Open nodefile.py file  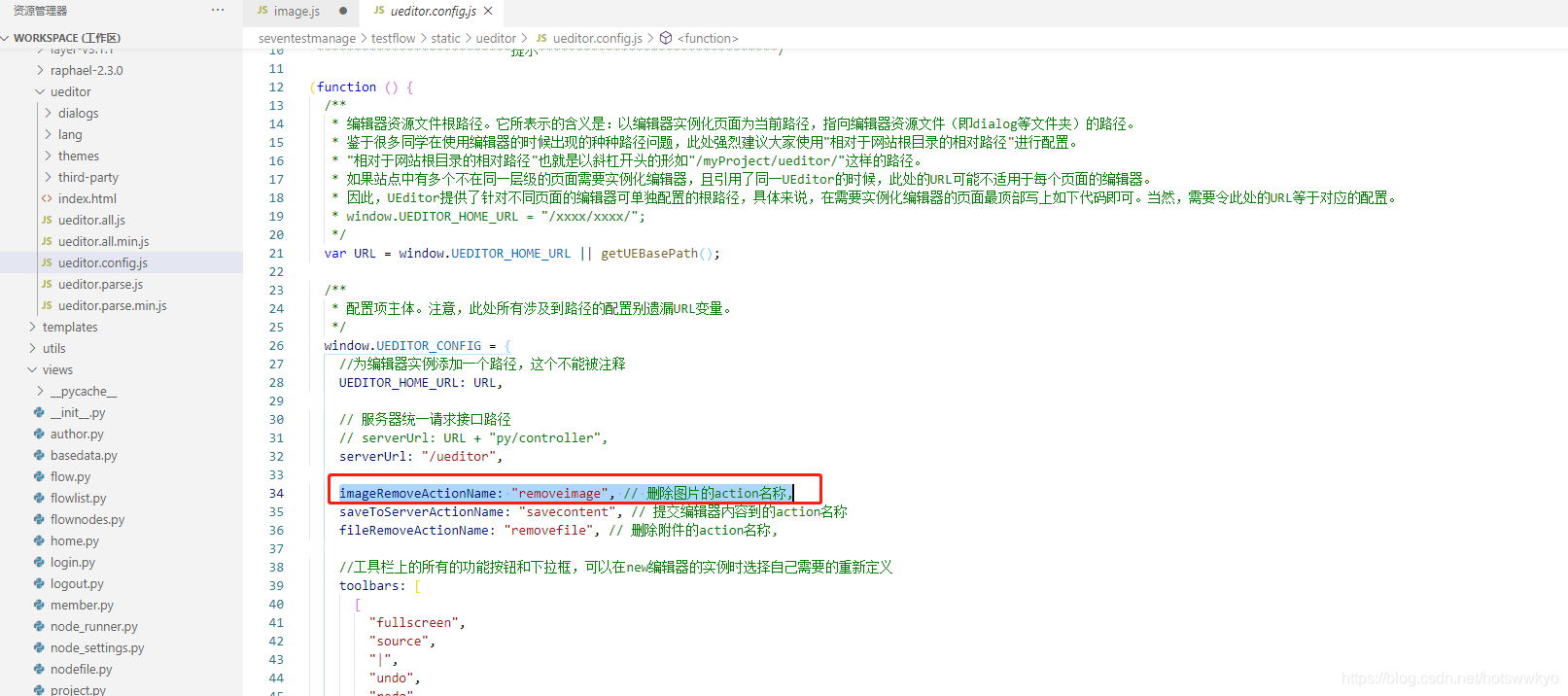[81, 669]
